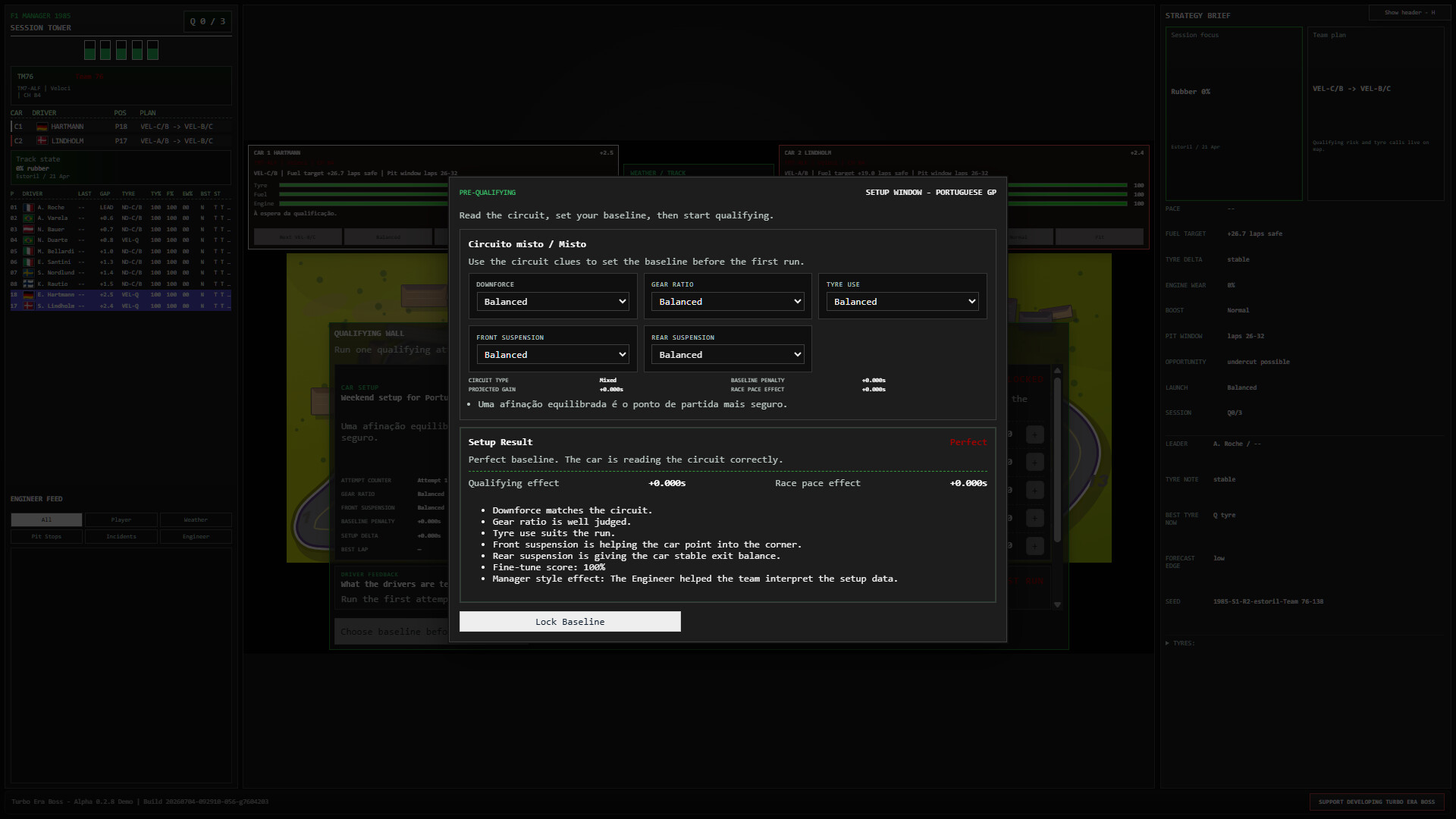Click the Session focus card showing Rubber 0%

coord(1234,114)
